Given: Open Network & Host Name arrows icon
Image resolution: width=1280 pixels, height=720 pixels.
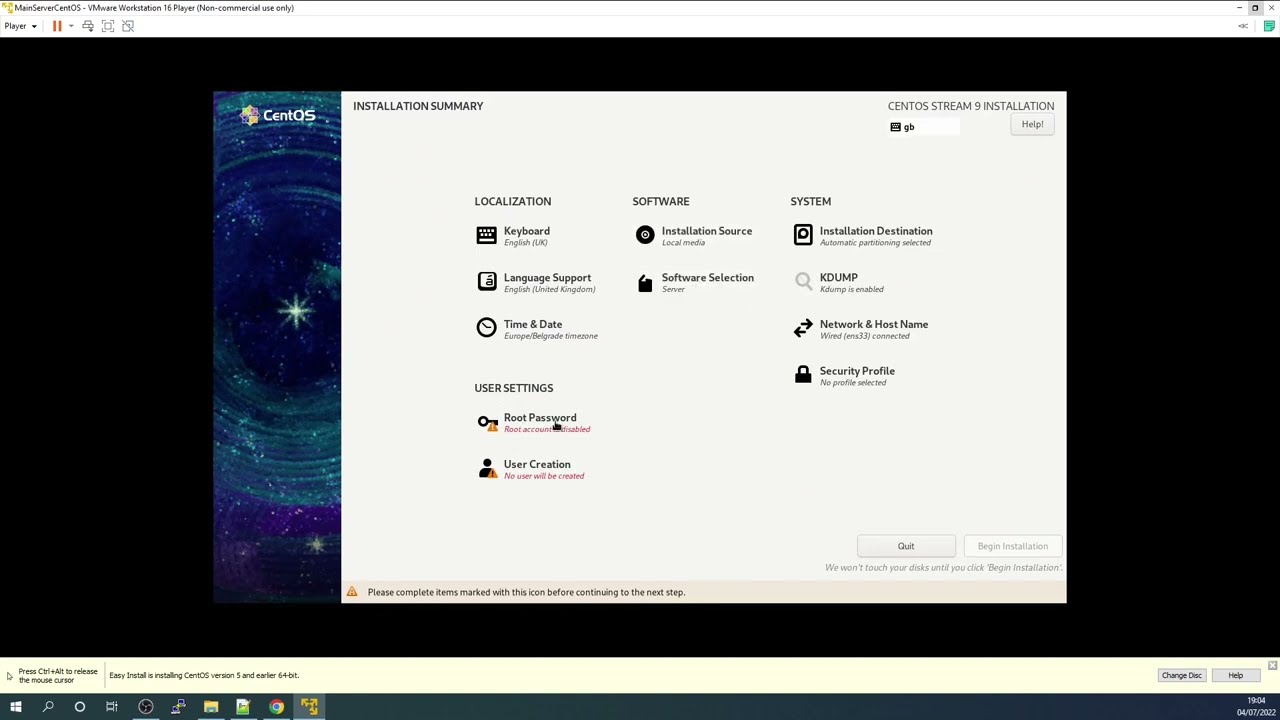Looking at the screenshot, I should (x=803, y=328).
